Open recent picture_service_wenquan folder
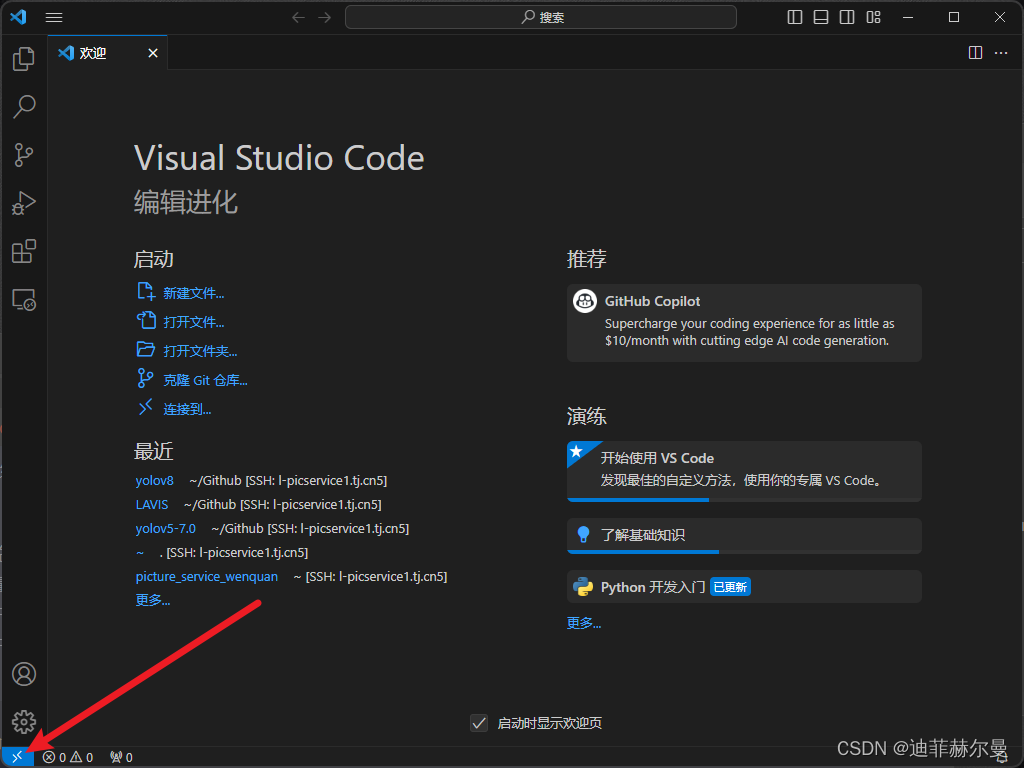The image size is (1024, 768). [206, 577]
